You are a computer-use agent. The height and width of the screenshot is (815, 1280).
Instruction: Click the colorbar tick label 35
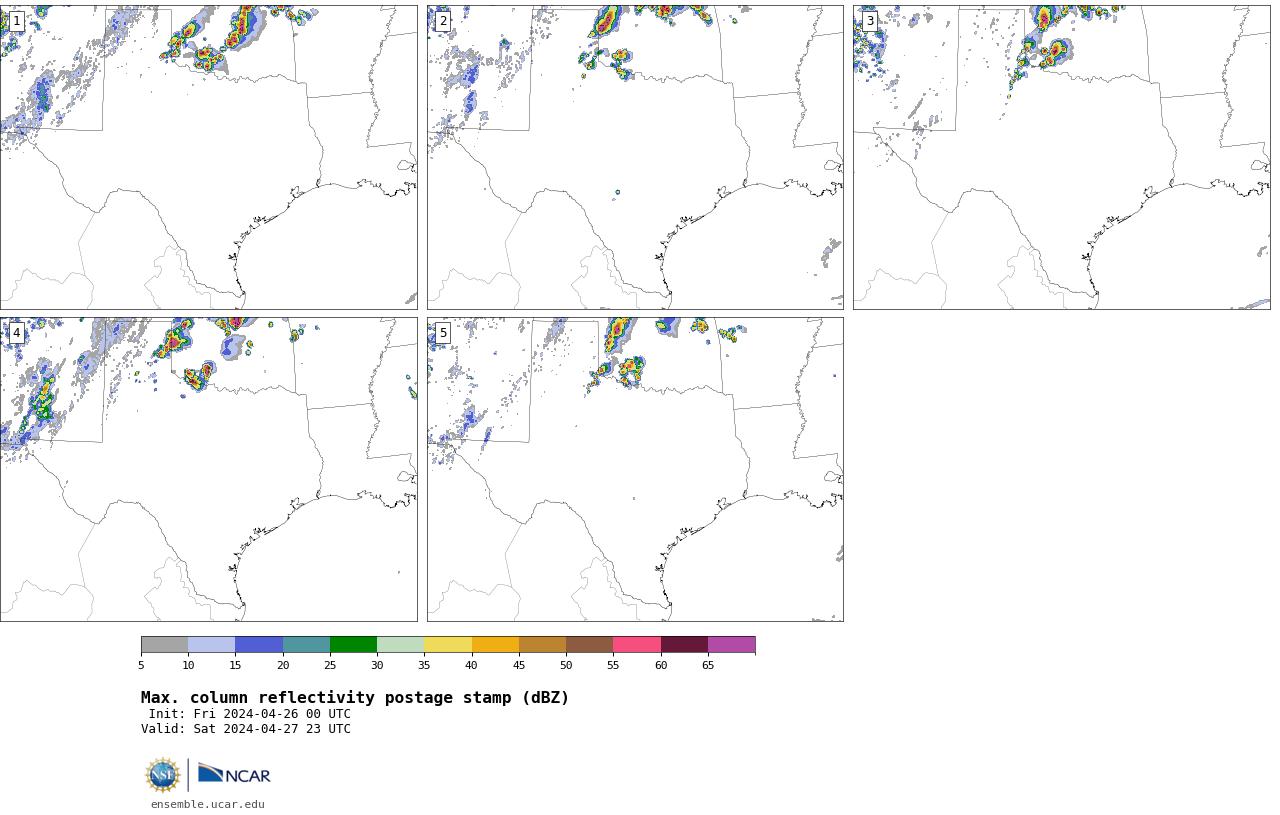pyautogui.click(x=424, y=665)
